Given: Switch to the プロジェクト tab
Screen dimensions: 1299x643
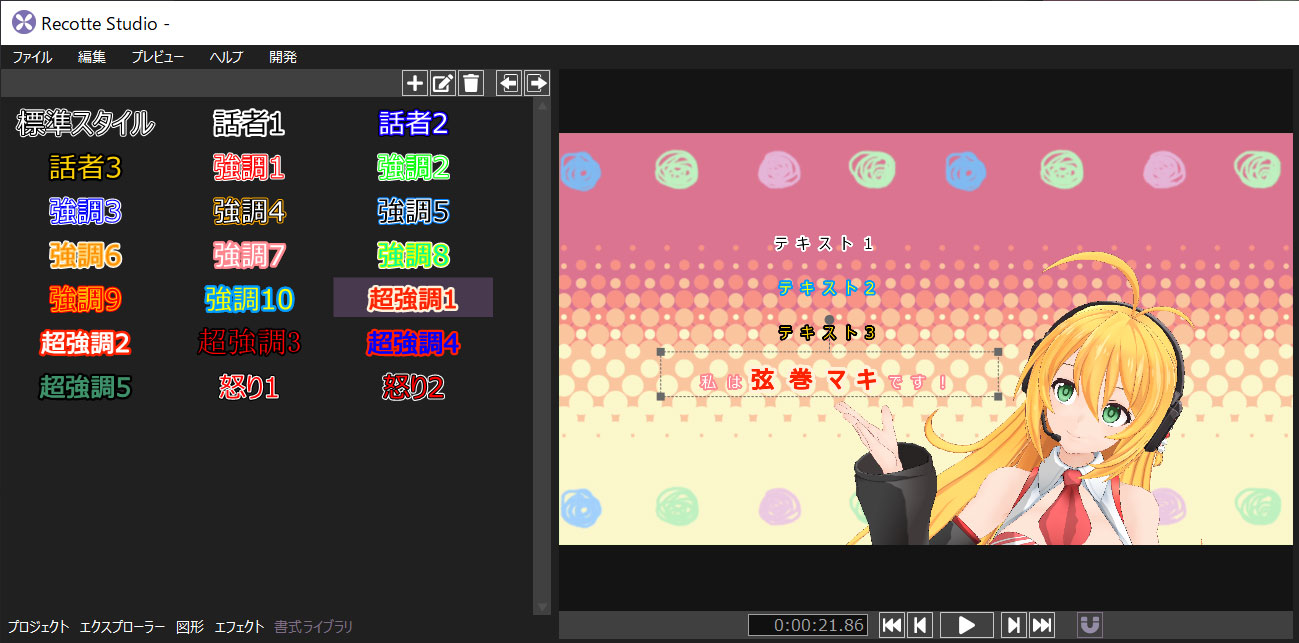Looking at the screenshot, I should (x=38, y=627).
